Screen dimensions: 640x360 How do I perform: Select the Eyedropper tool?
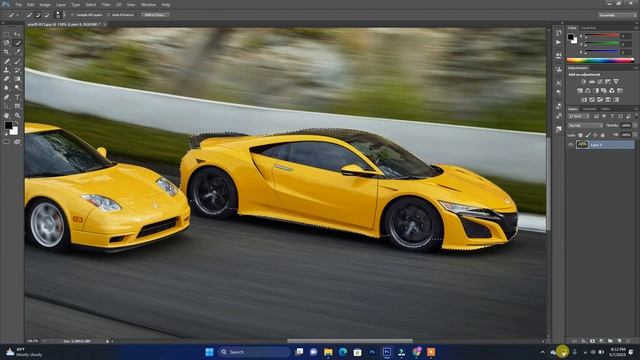17,51
